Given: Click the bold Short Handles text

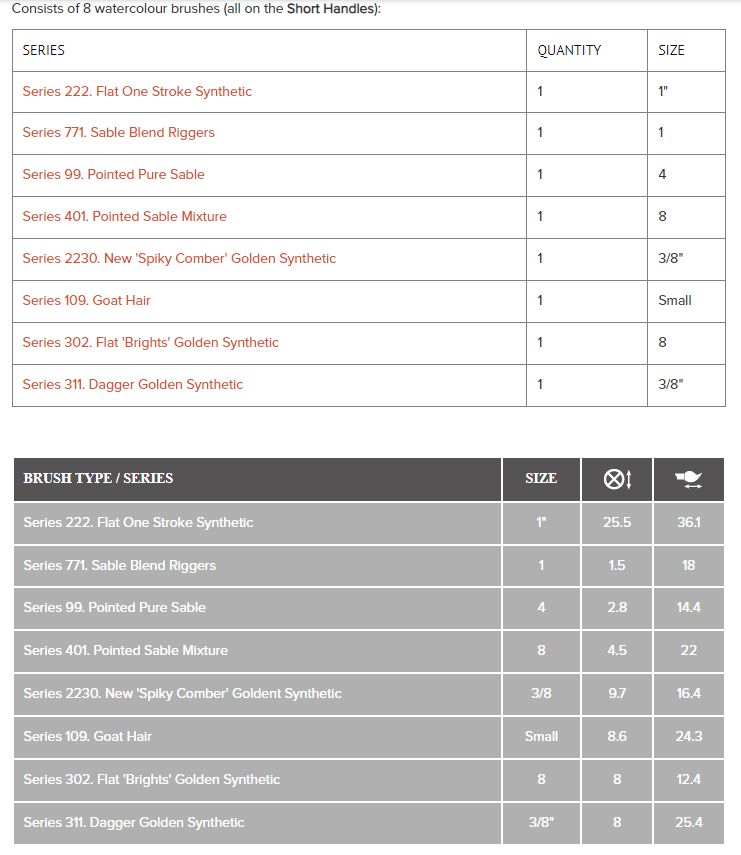Looking at the screenshot, I should [x=330, y=9].
